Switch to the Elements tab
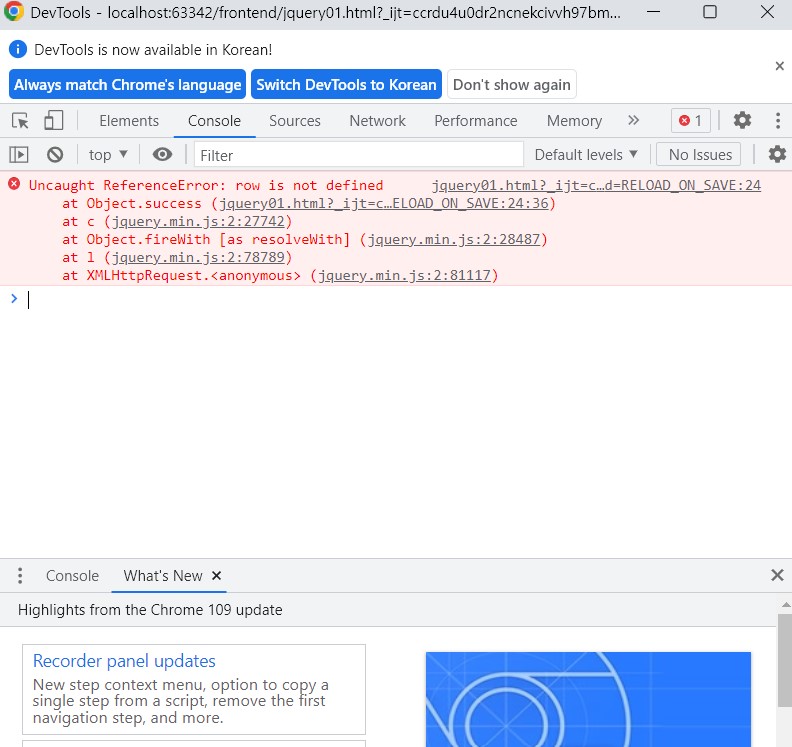This screenshot has width=792, height=747. tap(129, 121)
